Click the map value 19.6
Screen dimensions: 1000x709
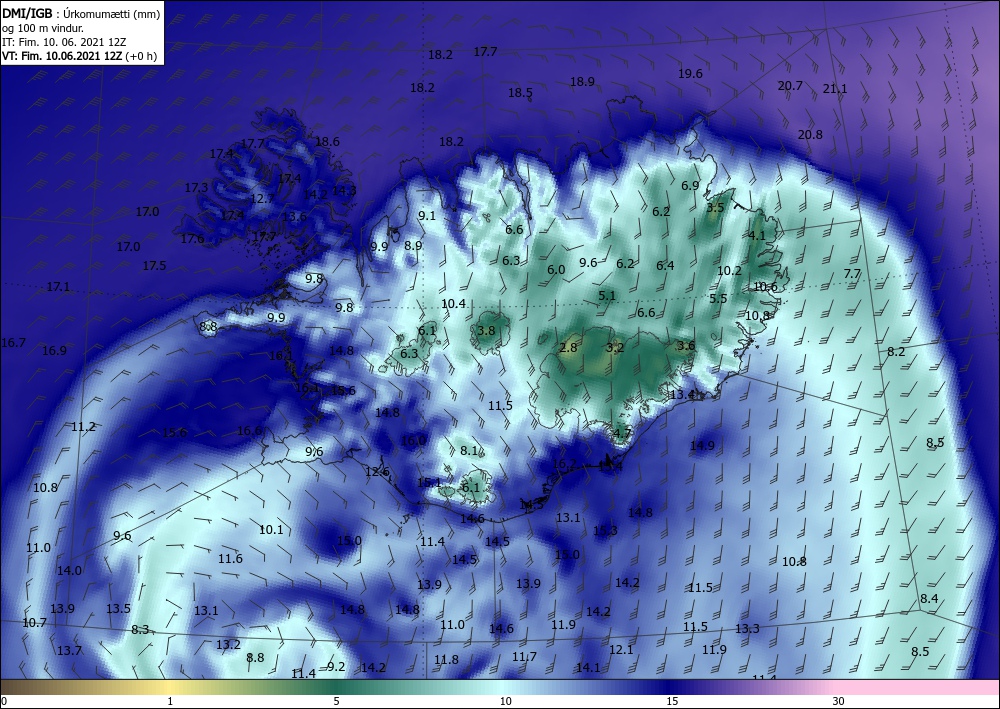690,74
